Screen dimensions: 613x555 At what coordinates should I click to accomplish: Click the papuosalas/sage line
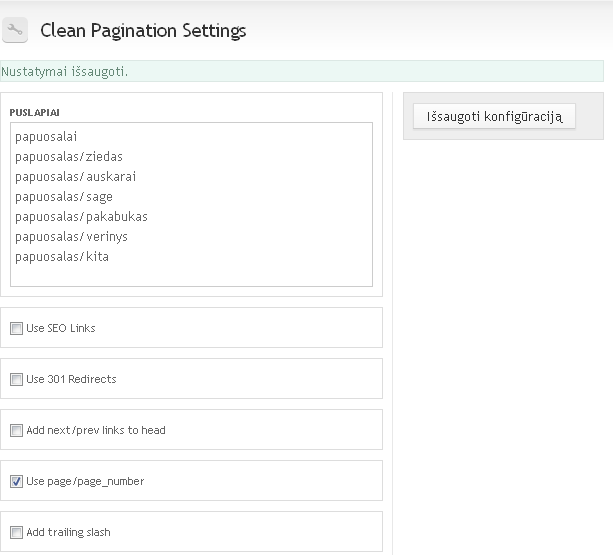64,197
